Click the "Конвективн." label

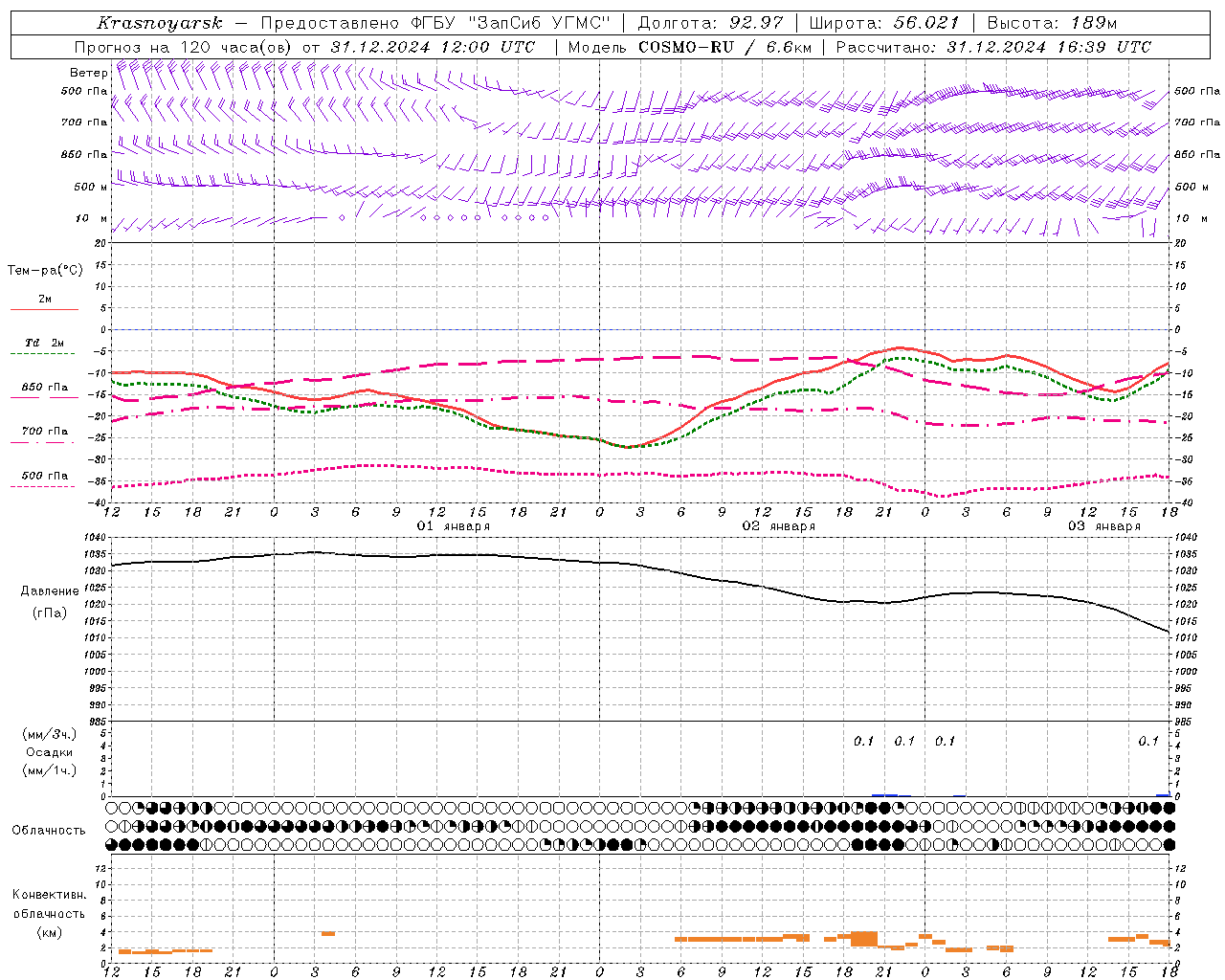pyautogui.click(x=49, y=895)
